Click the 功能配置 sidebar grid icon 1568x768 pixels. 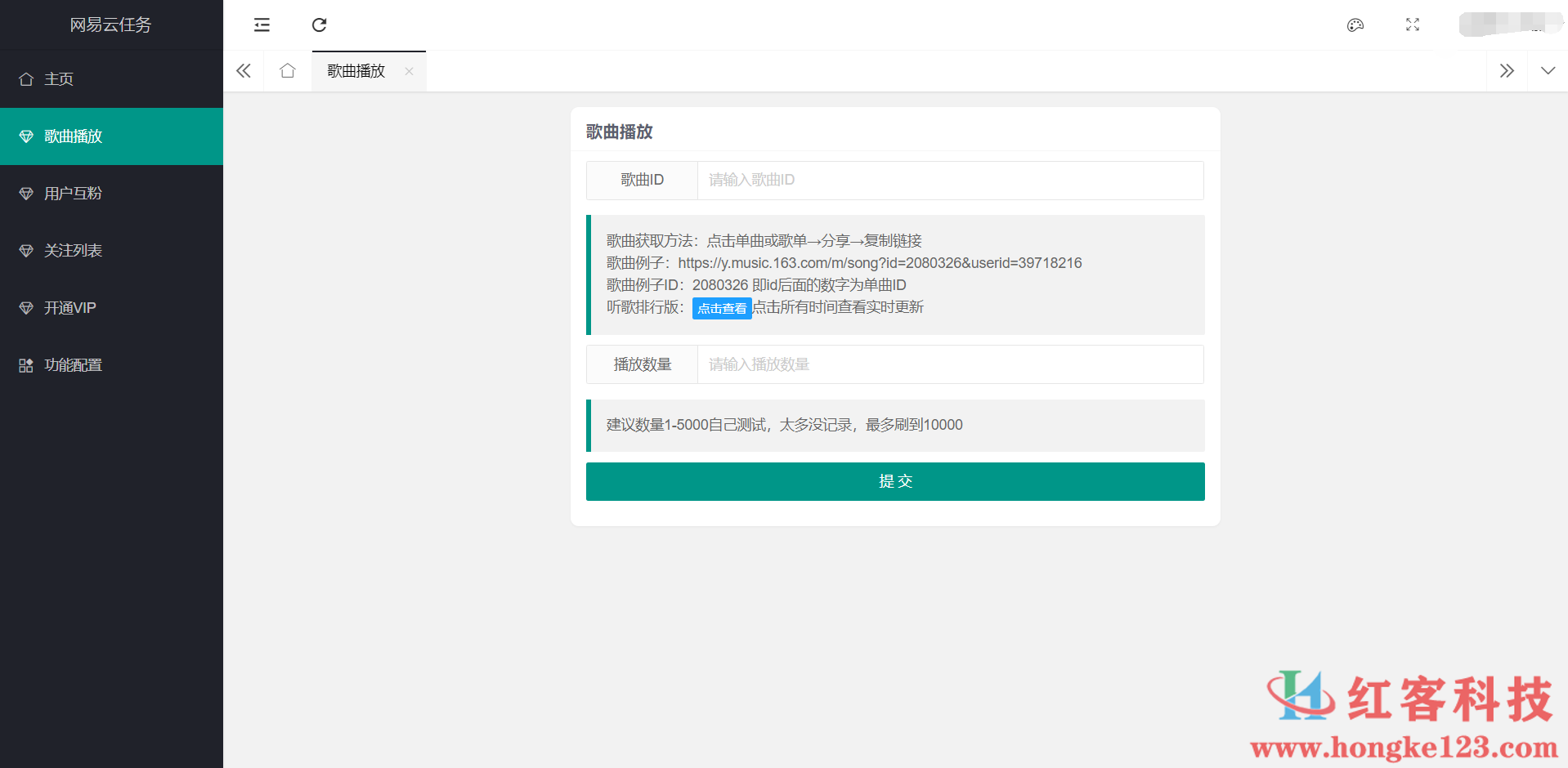[26, 365]
